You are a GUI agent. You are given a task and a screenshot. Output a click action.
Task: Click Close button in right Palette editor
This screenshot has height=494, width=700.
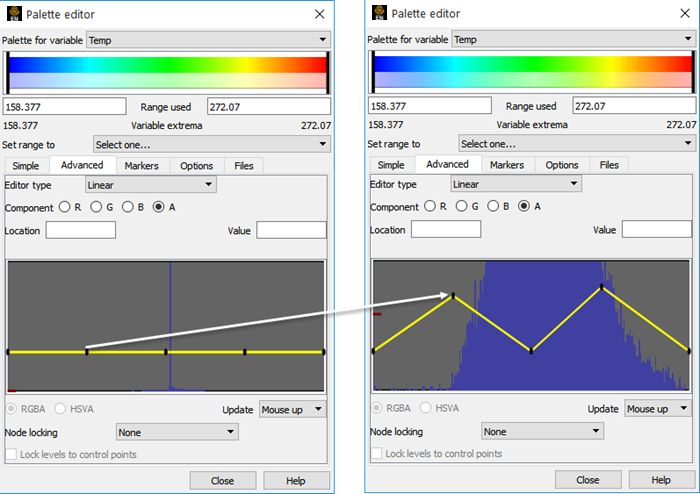(x=588, y=479)
